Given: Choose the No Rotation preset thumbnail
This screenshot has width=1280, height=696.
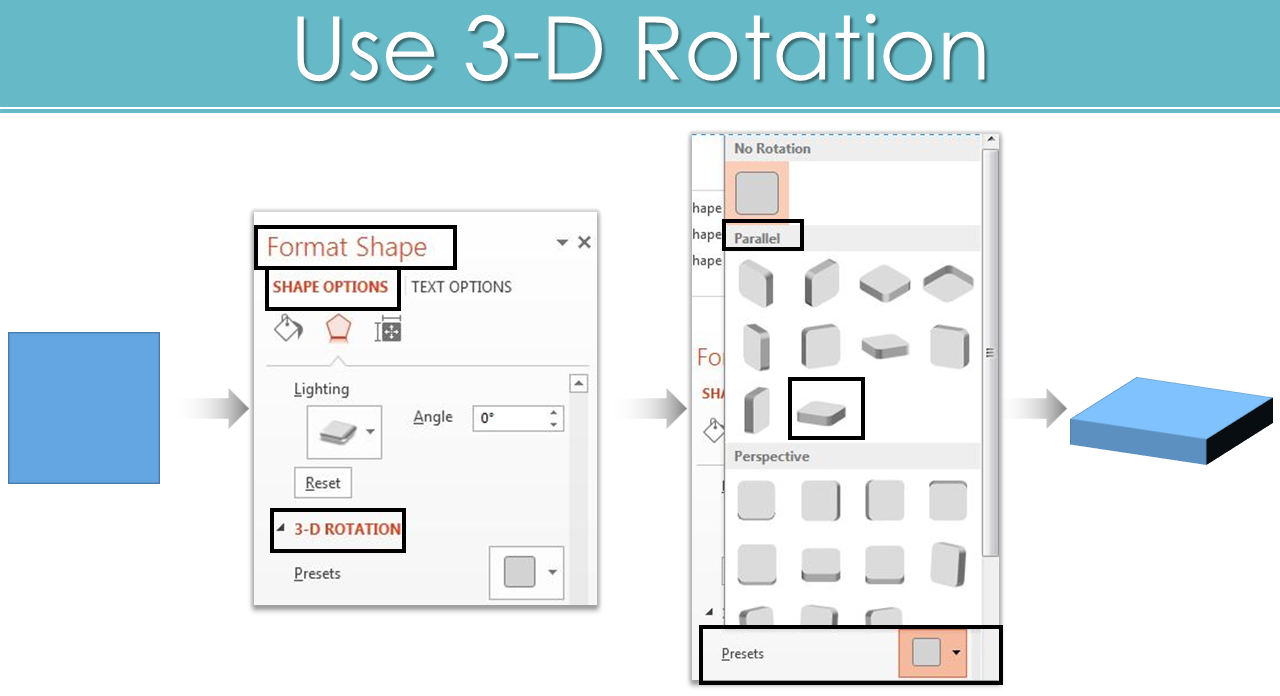Looking at the screenshot, I should pos(757,193).
